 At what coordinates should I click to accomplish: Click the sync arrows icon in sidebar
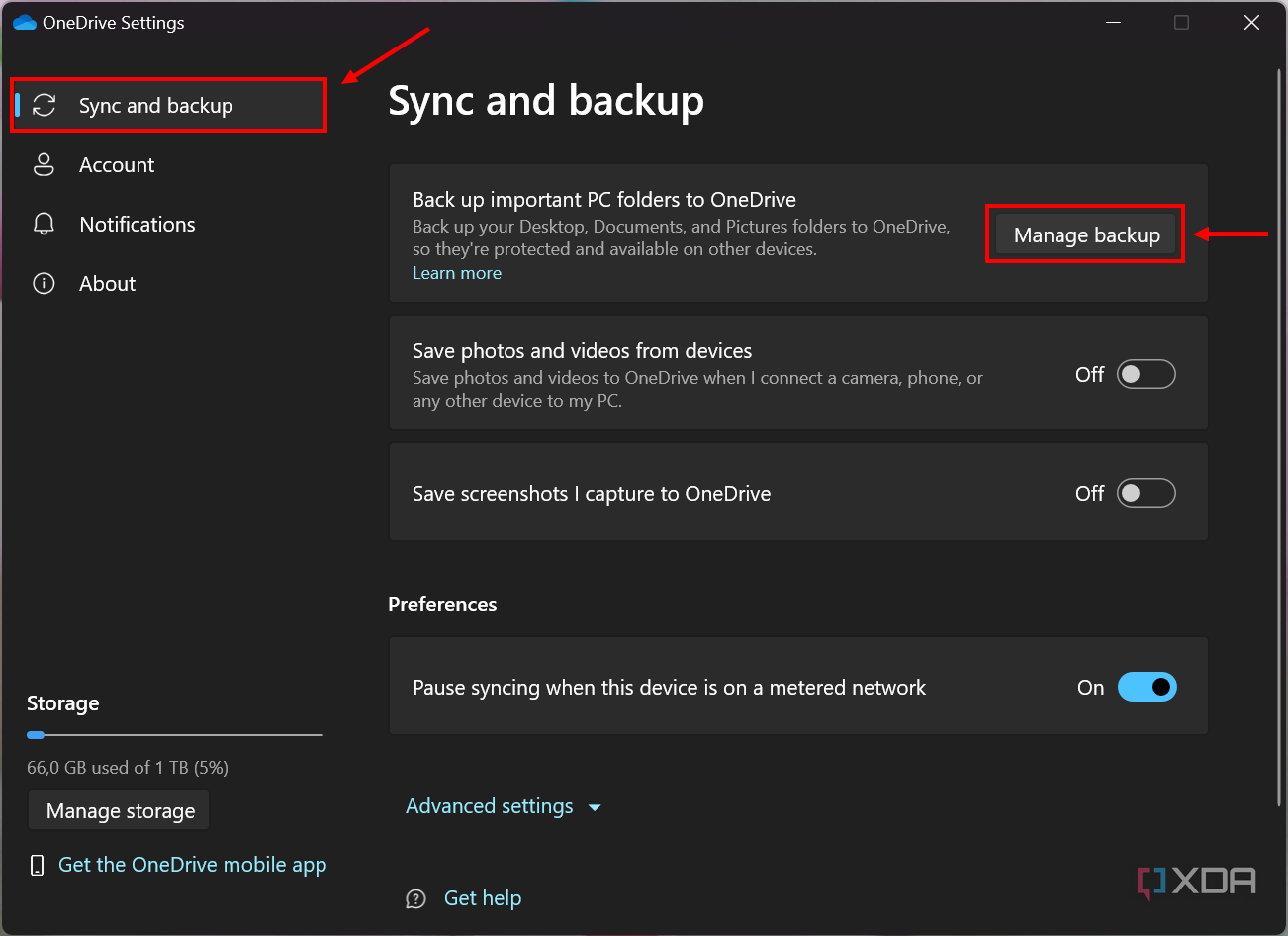coord(45,106)
